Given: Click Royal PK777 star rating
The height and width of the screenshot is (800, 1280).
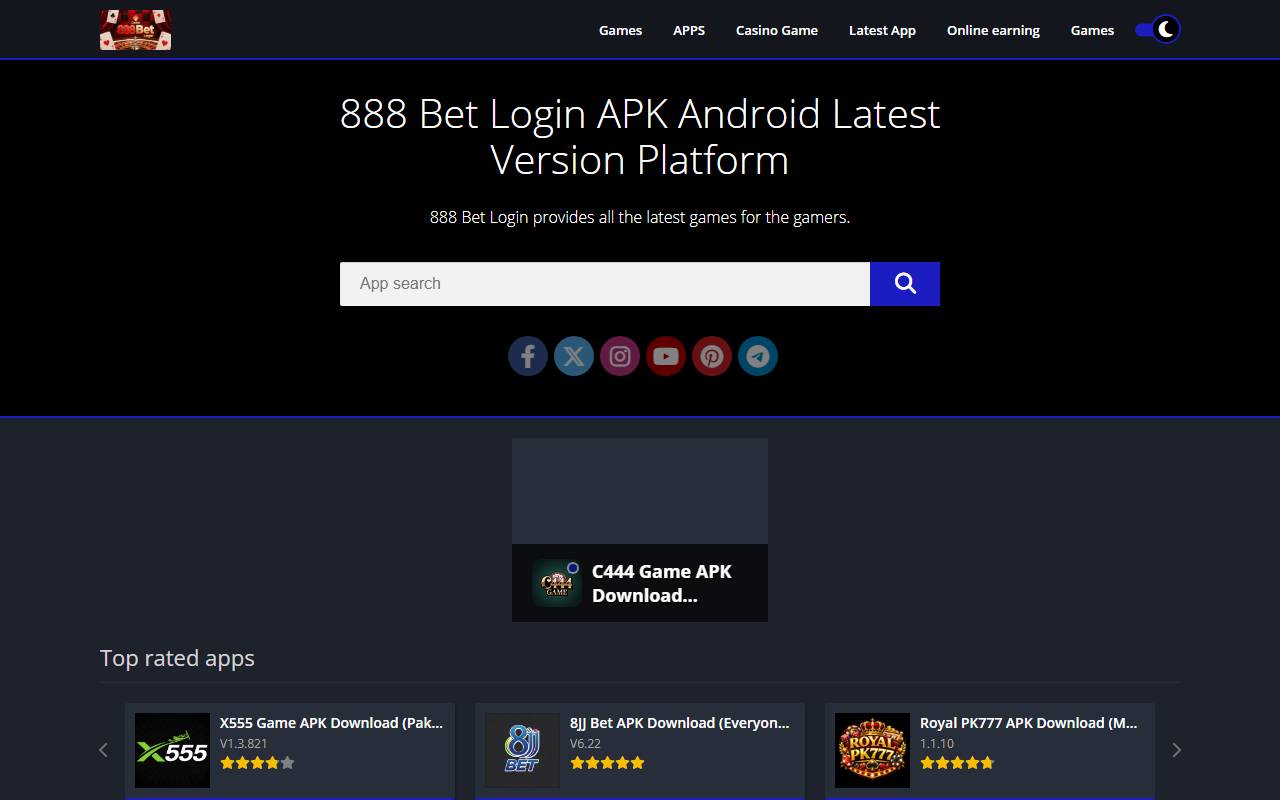Looking at the screenshot, I should point(957,763).
